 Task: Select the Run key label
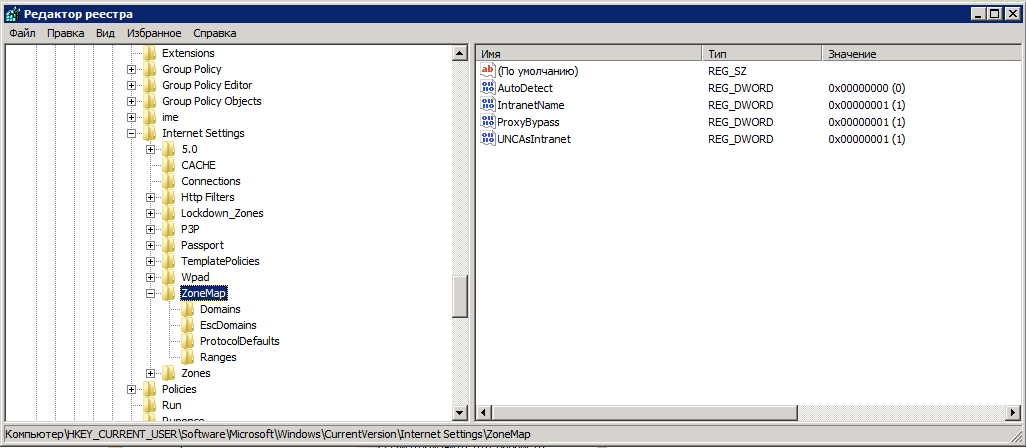(x=171, y=405)
